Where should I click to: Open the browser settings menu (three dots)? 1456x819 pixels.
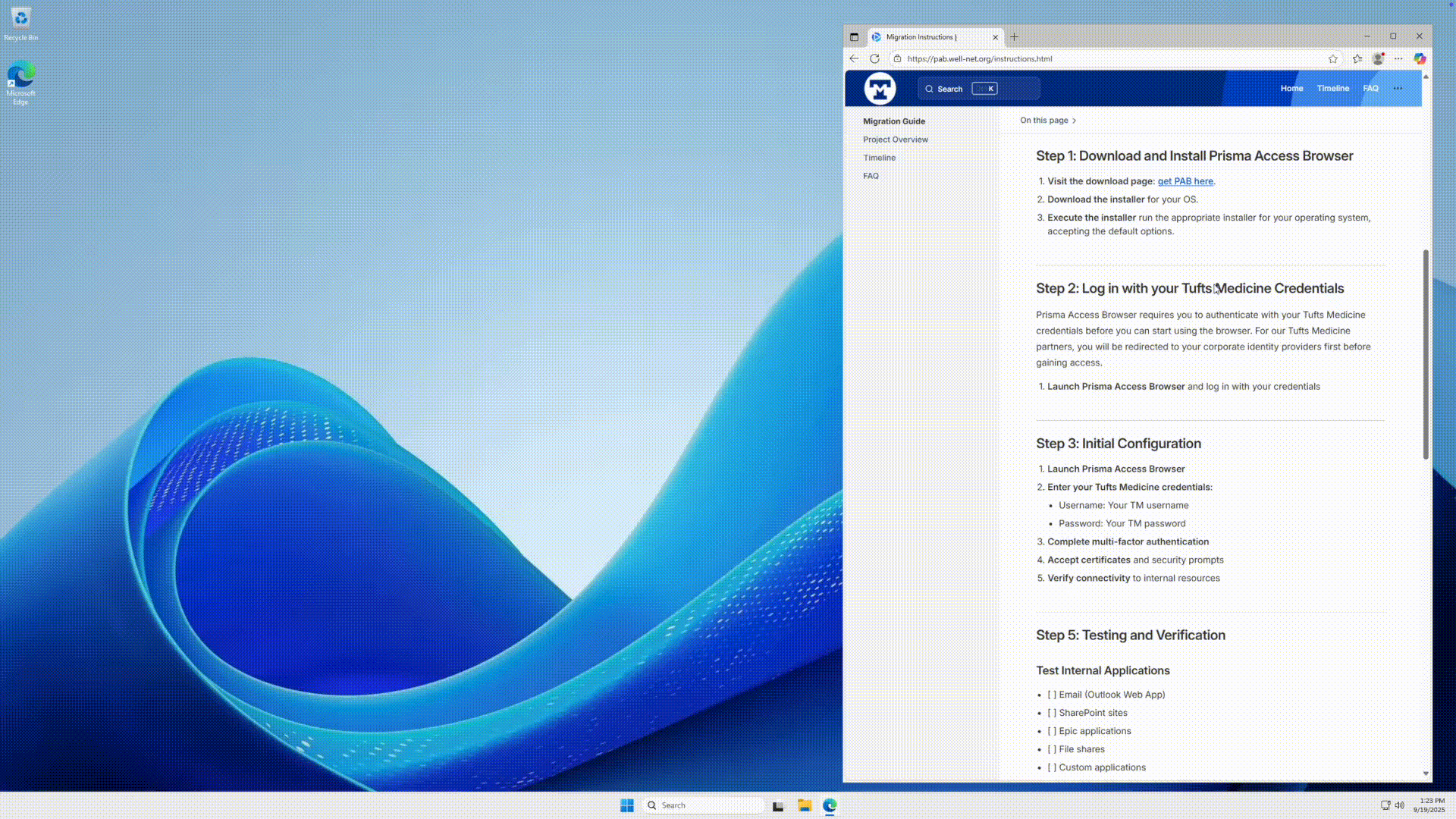tap(1399, 58)
